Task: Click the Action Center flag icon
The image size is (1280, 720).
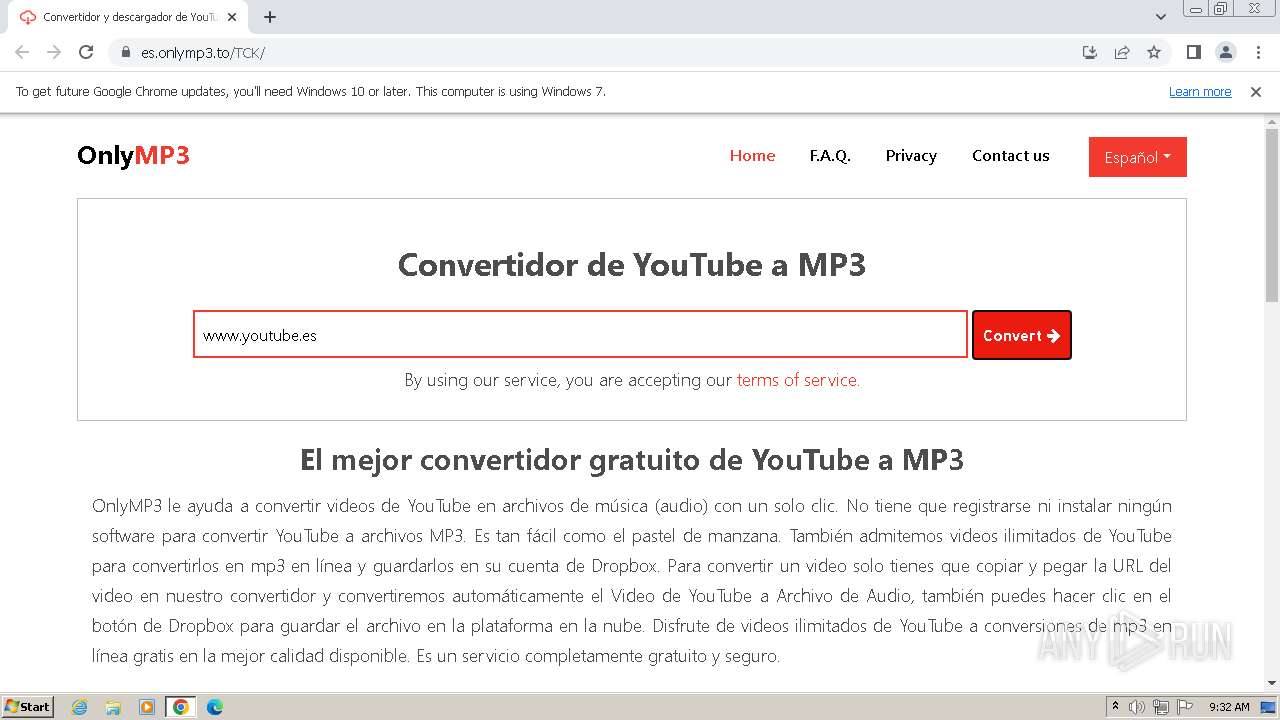Action: (x=1185, y=707)
